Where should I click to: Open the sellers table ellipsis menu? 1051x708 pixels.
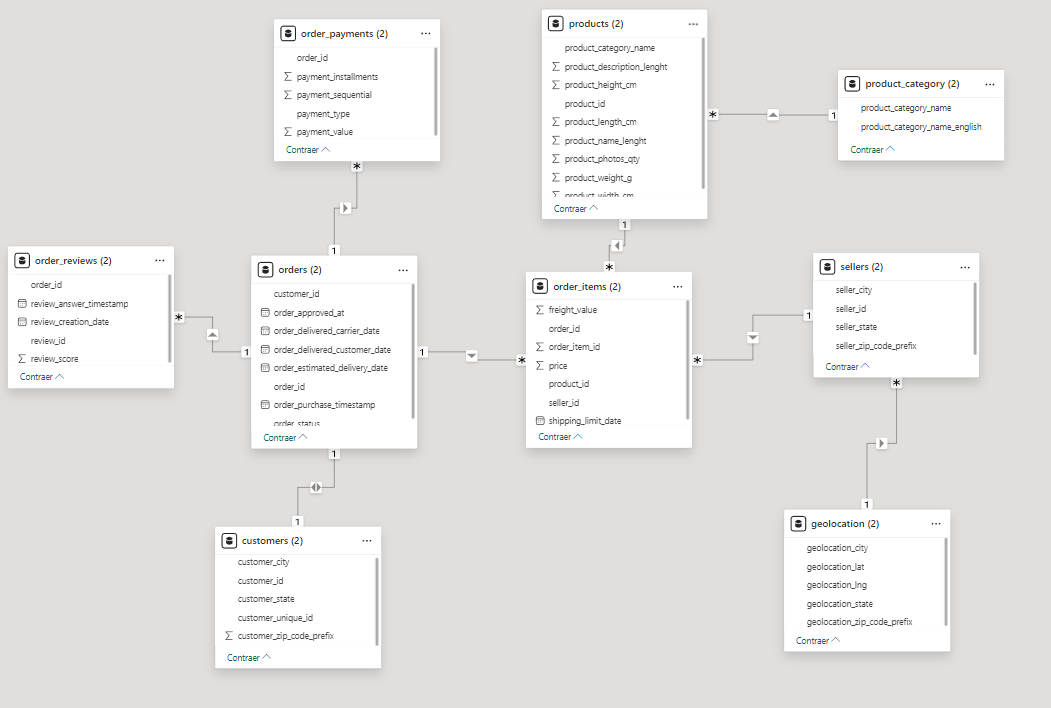pos(965,267)
